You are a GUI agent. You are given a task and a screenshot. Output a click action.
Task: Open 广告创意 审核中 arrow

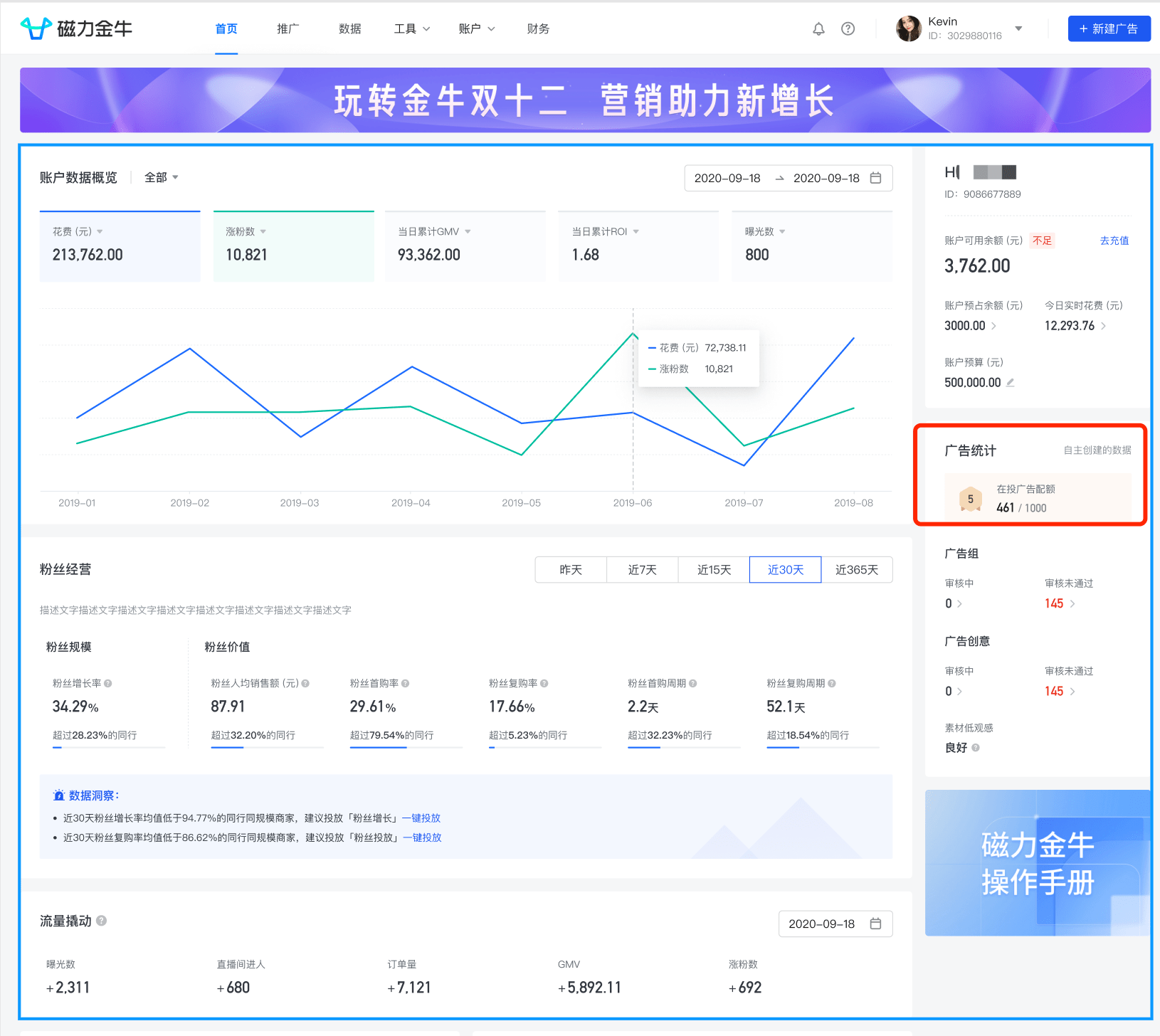click(959, 691)
